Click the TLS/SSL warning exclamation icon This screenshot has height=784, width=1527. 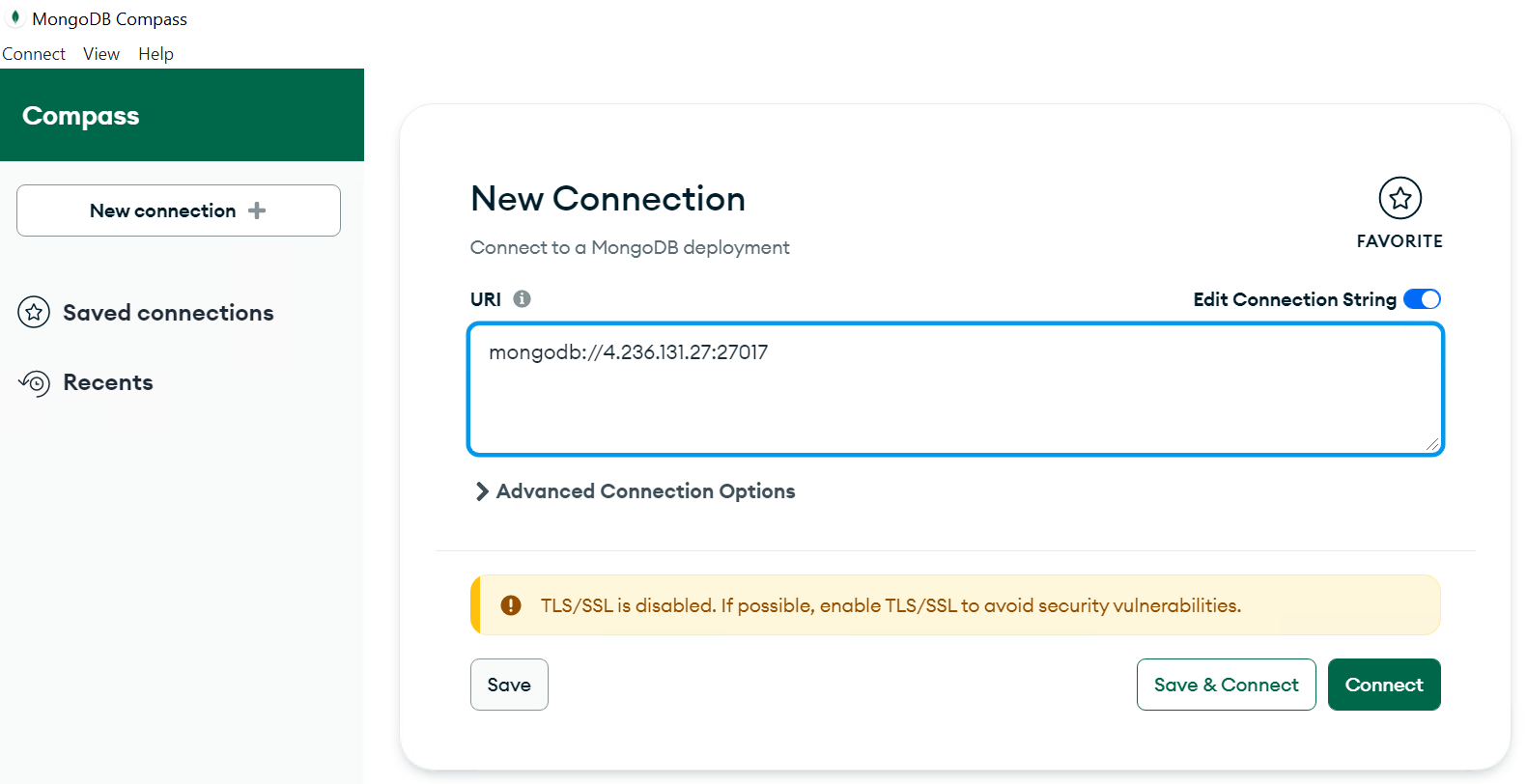(x=511, y=605)
